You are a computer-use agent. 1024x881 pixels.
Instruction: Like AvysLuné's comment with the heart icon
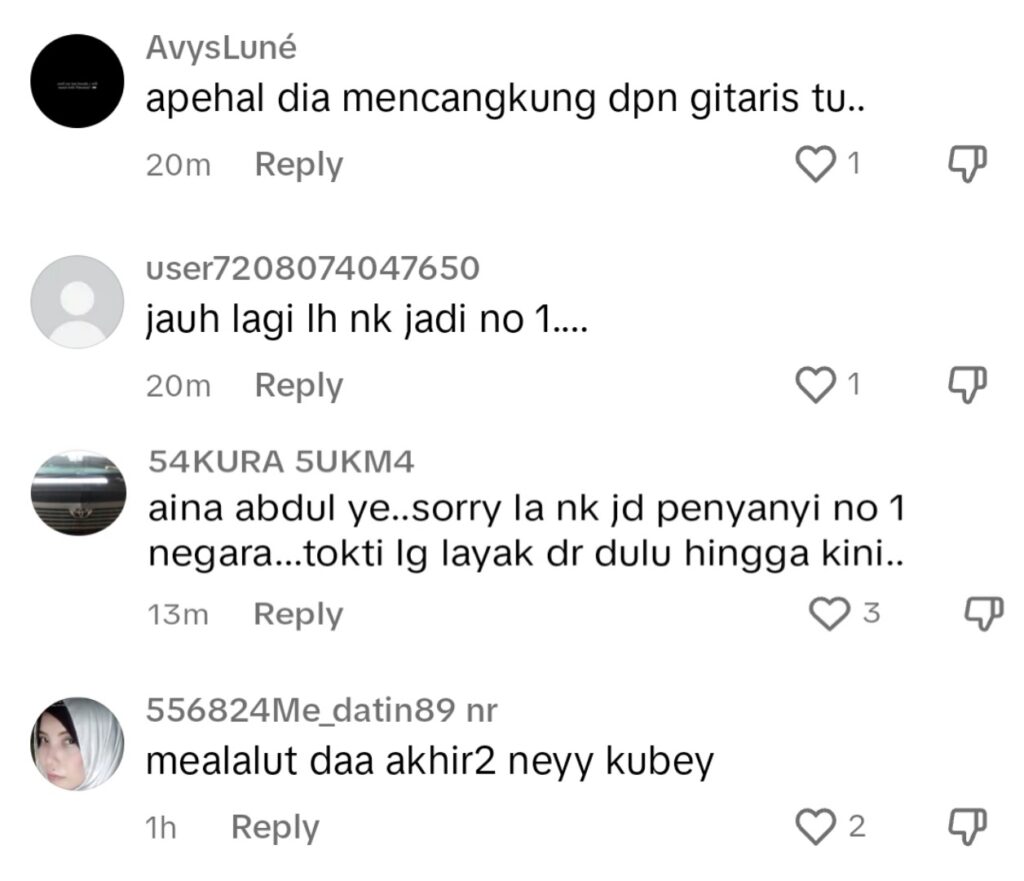pos(815,165)
